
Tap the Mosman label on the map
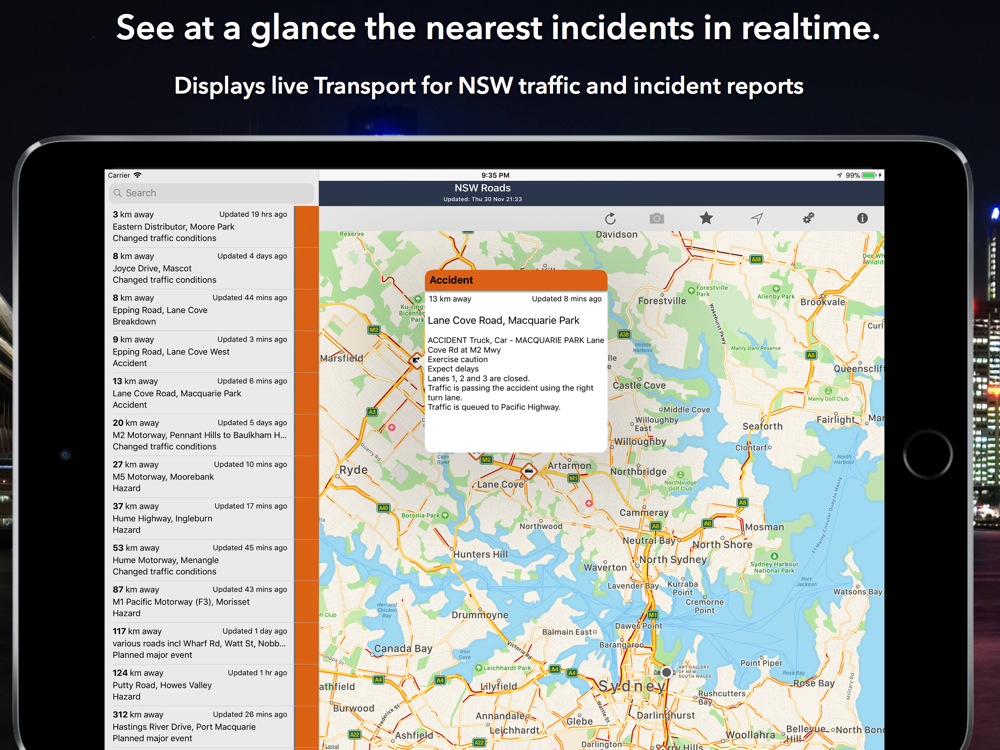[x=765, y=527]
